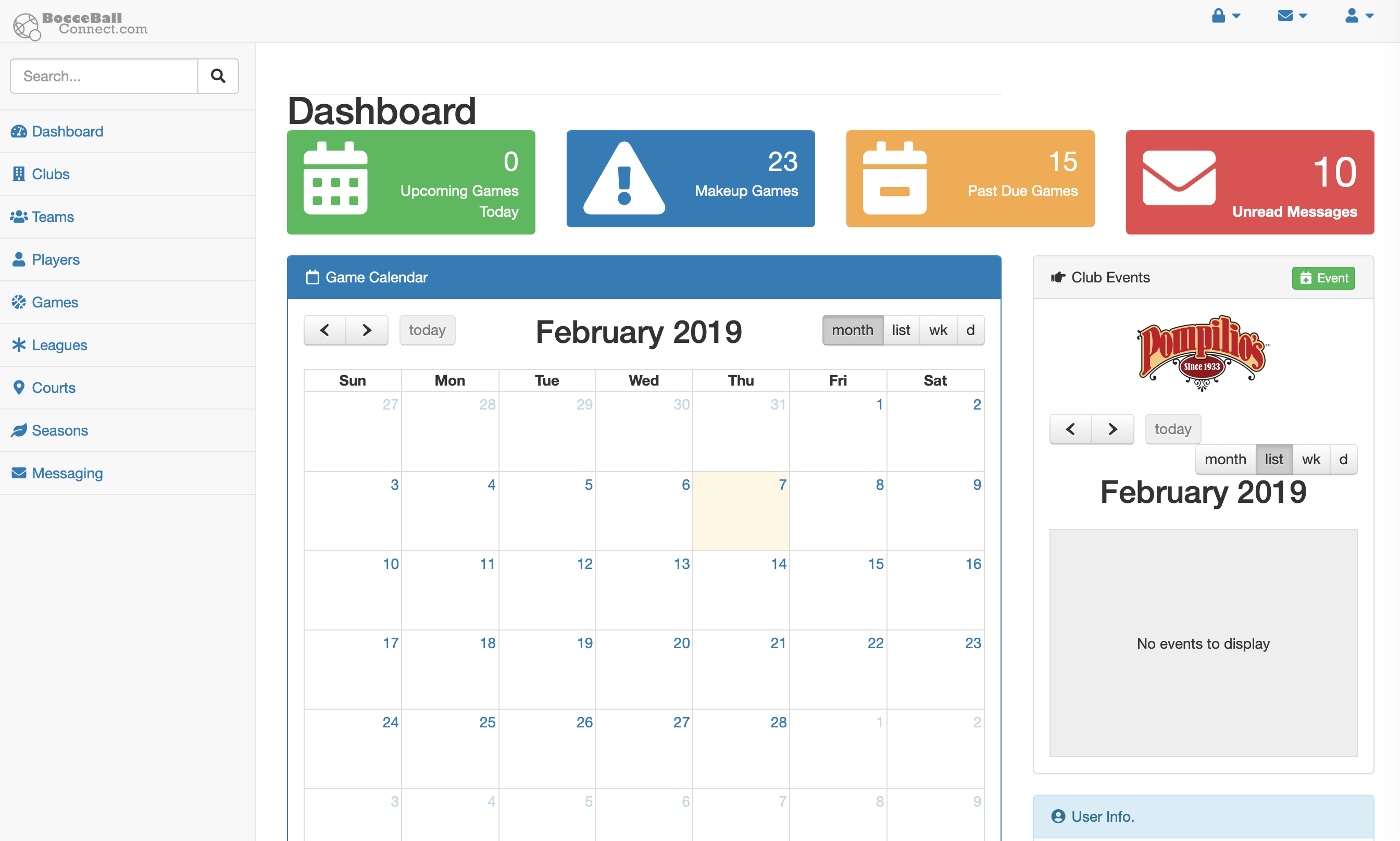The image size is (1400, 841).
Task: Click the search magnifying glass icon
Action: pos(218,76)
